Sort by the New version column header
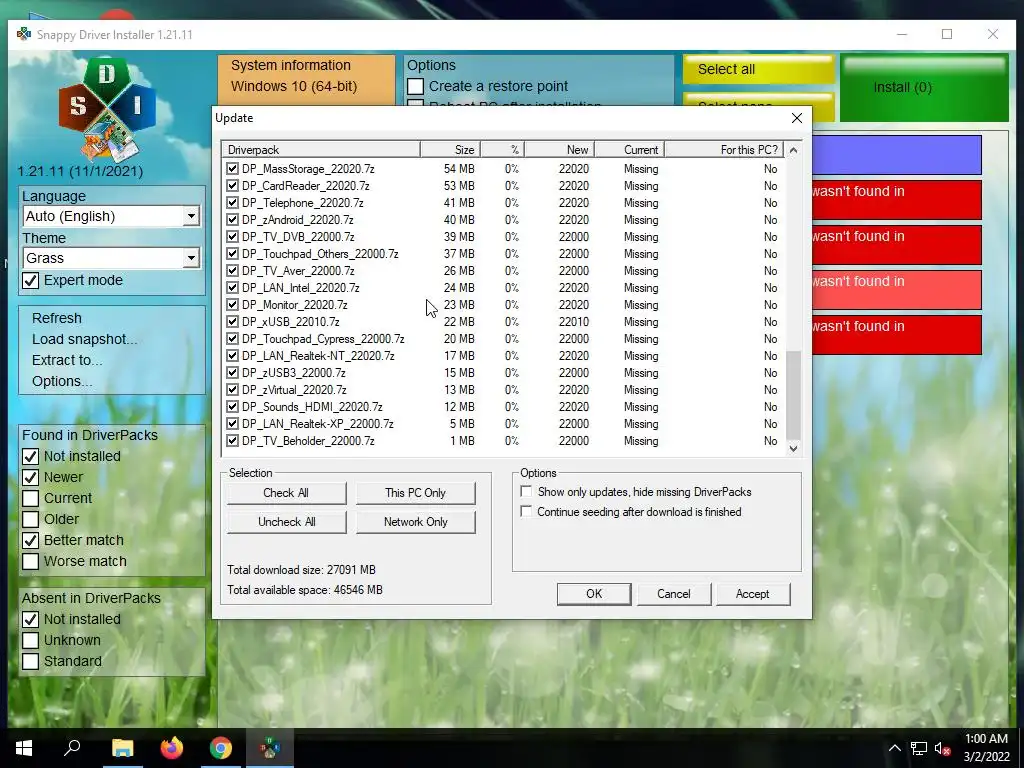Viewport: 1024px width, 768px height. 559,150
